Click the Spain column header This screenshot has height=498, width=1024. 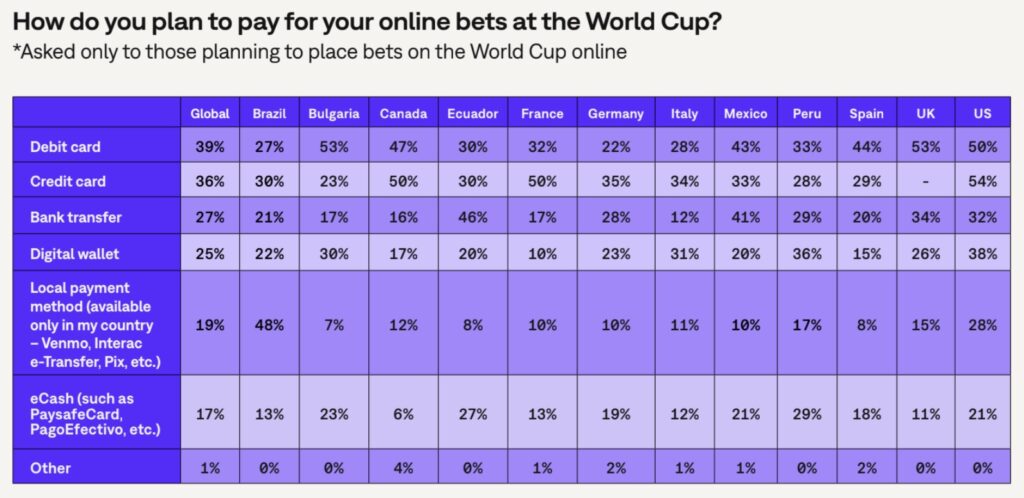(x=866, y=114)
